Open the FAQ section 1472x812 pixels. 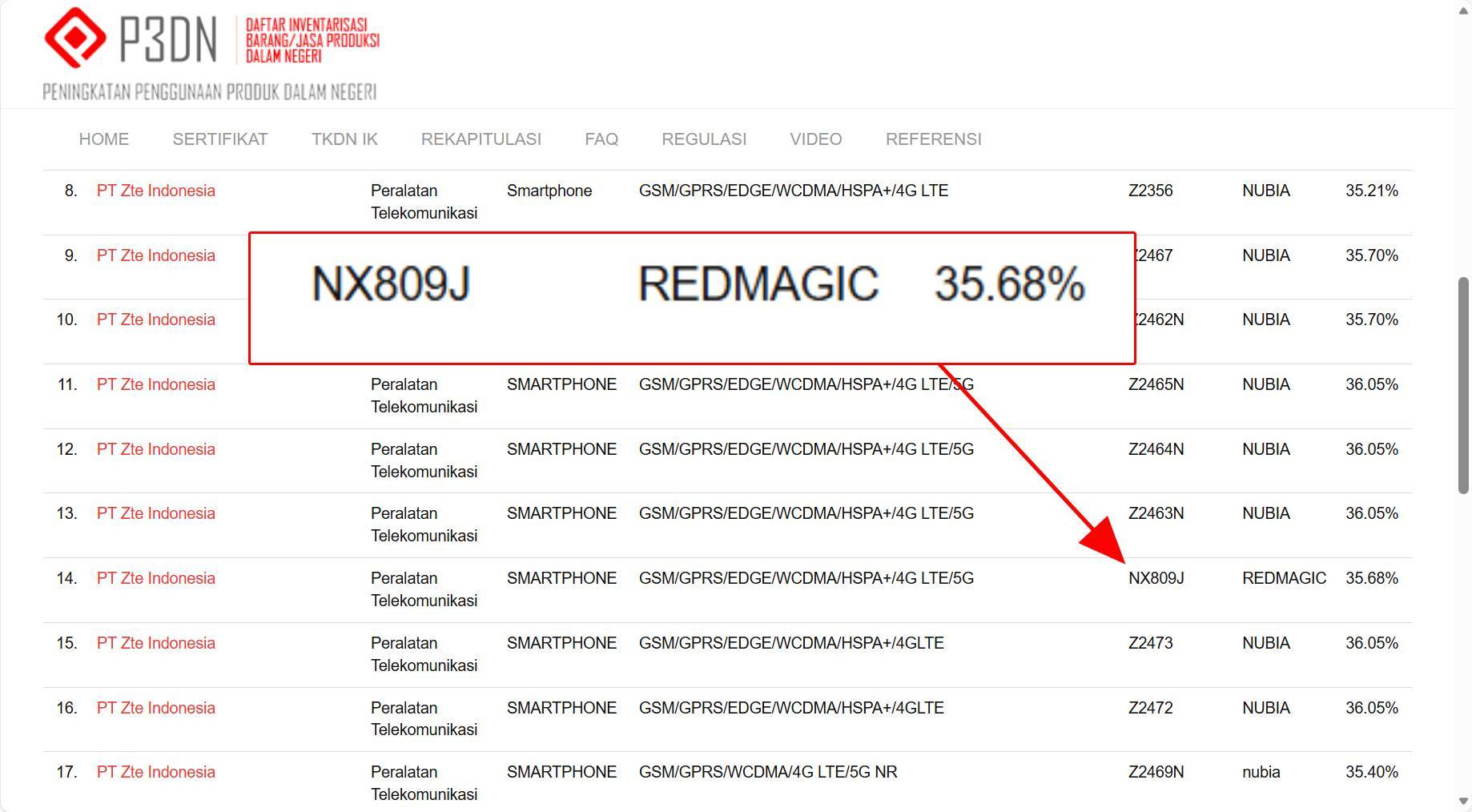pos(601,139)
